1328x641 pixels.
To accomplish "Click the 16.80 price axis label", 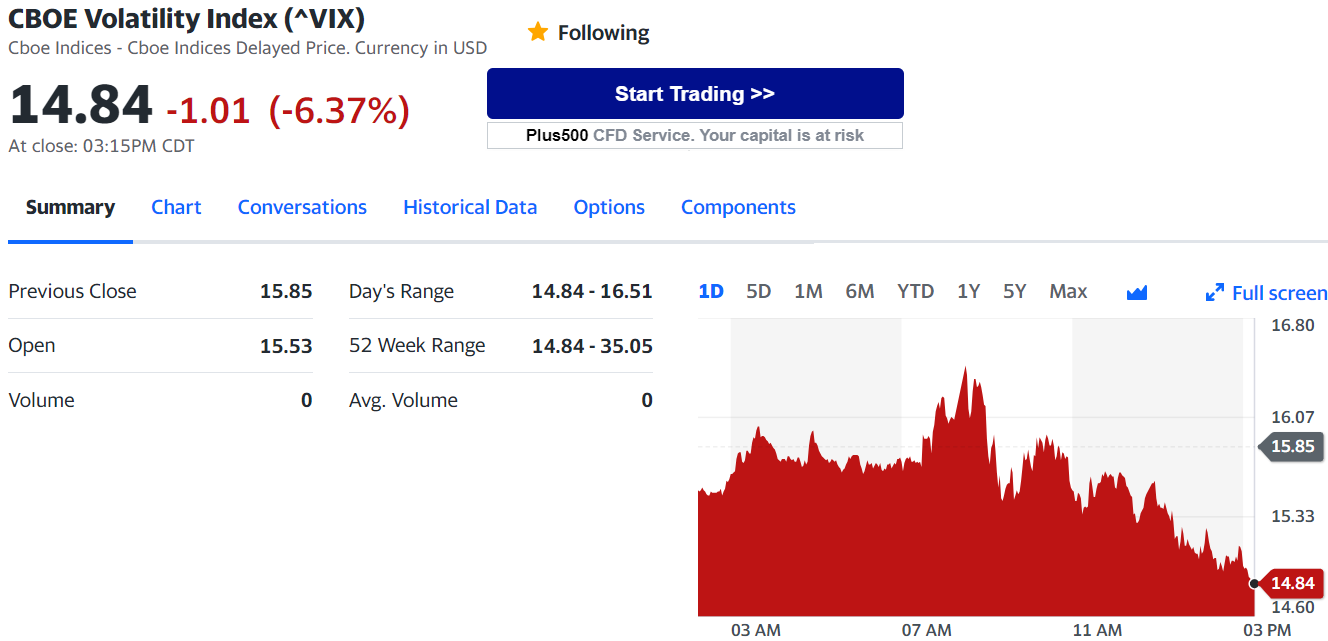I will point(1293,325).
